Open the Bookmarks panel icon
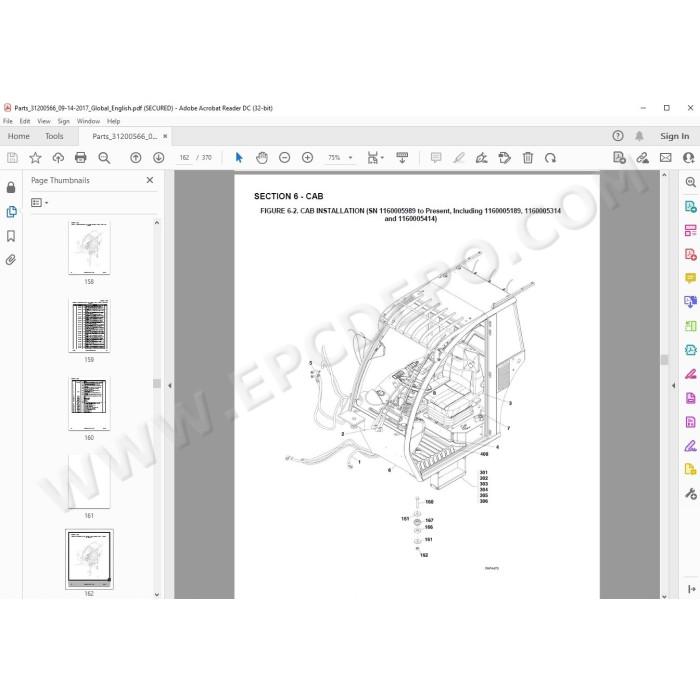 click(11, 236)
